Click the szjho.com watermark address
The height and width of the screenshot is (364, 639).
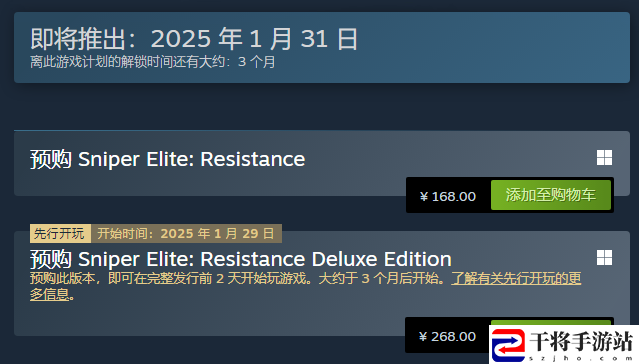coord(581,358)
